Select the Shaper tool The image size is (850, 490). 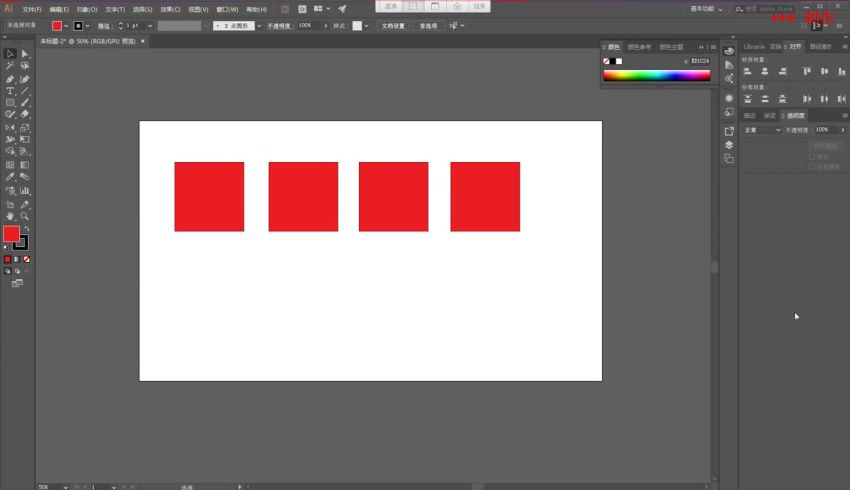pyautogui.click(x=10, y=114)
